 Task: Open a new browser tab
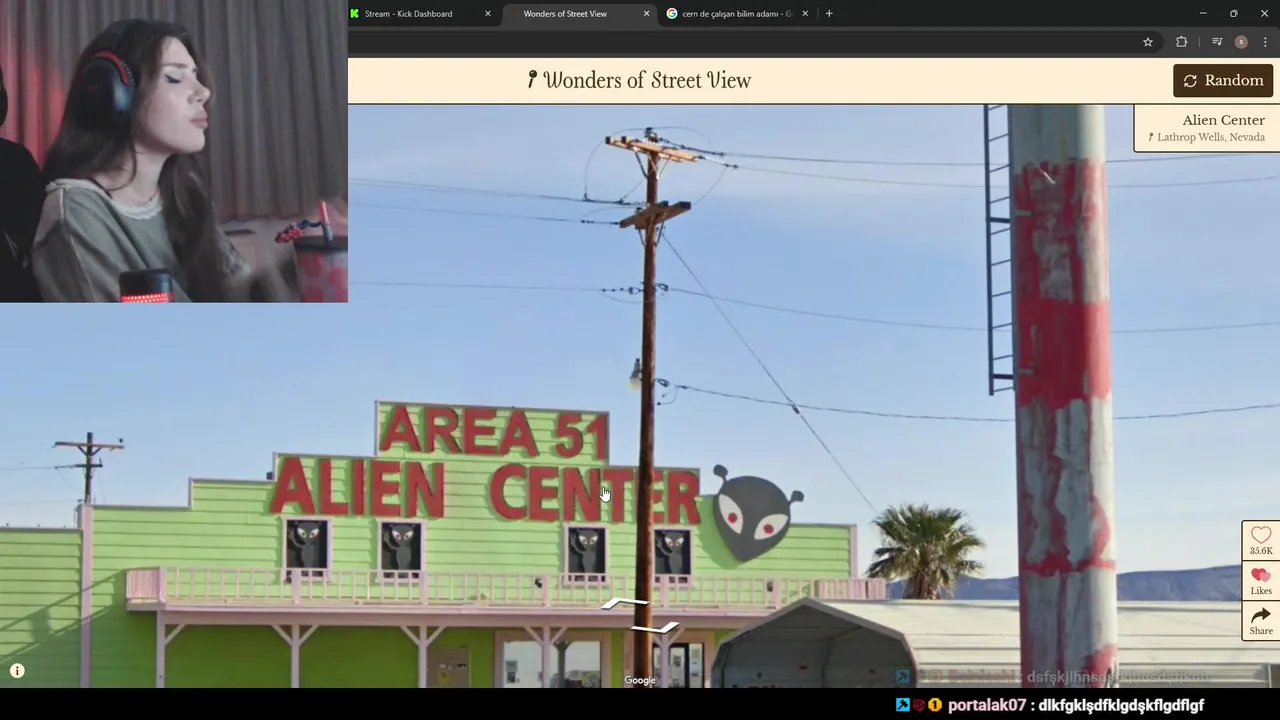[829, 14]
